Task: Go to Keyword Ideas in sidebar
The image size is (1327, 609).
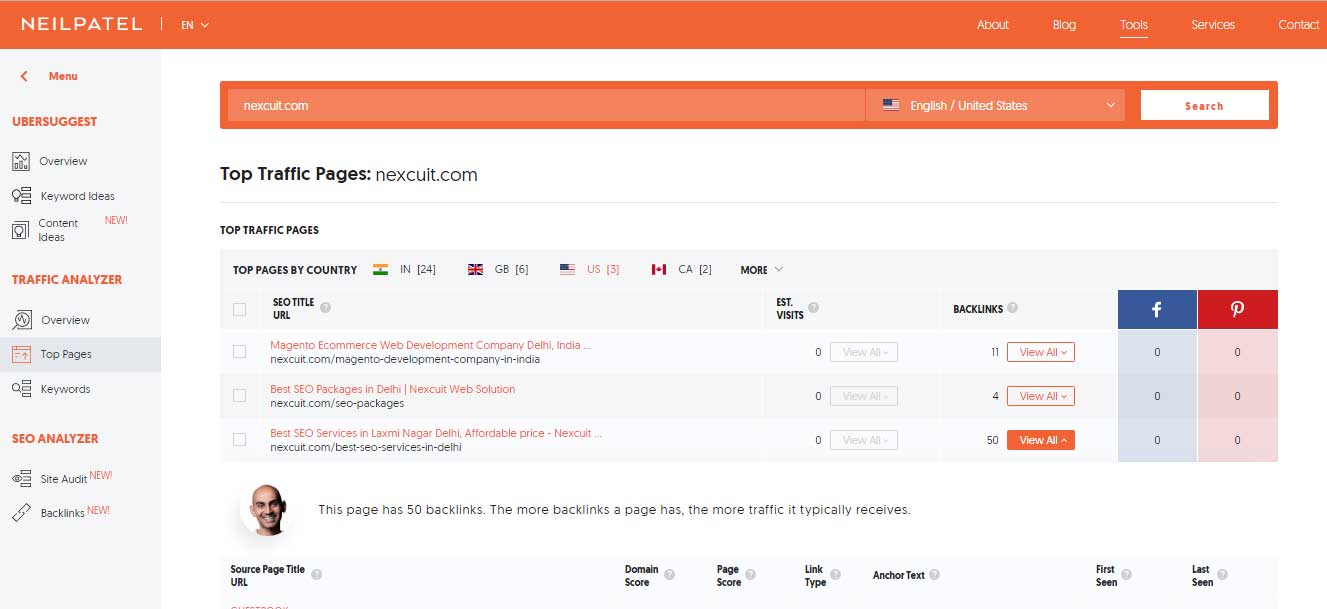Action: pyautogui.click(x=78, y=196)
